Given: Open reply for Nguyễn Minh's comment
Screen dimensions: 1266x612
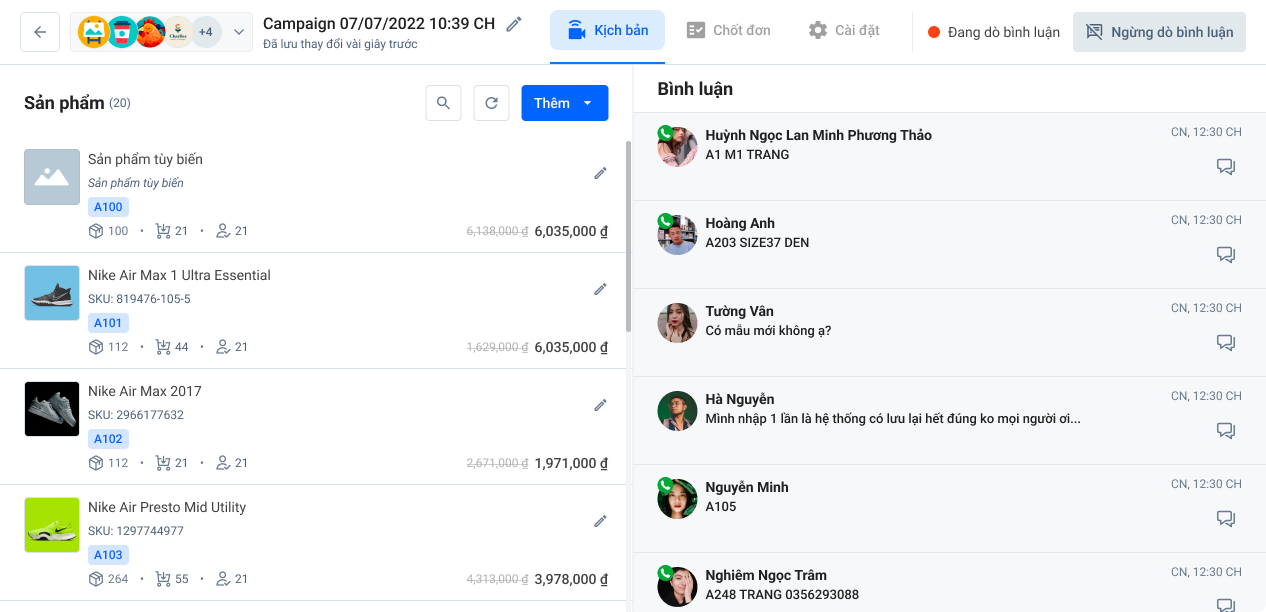Looking at the screenshot, I should coord(1226,519).
